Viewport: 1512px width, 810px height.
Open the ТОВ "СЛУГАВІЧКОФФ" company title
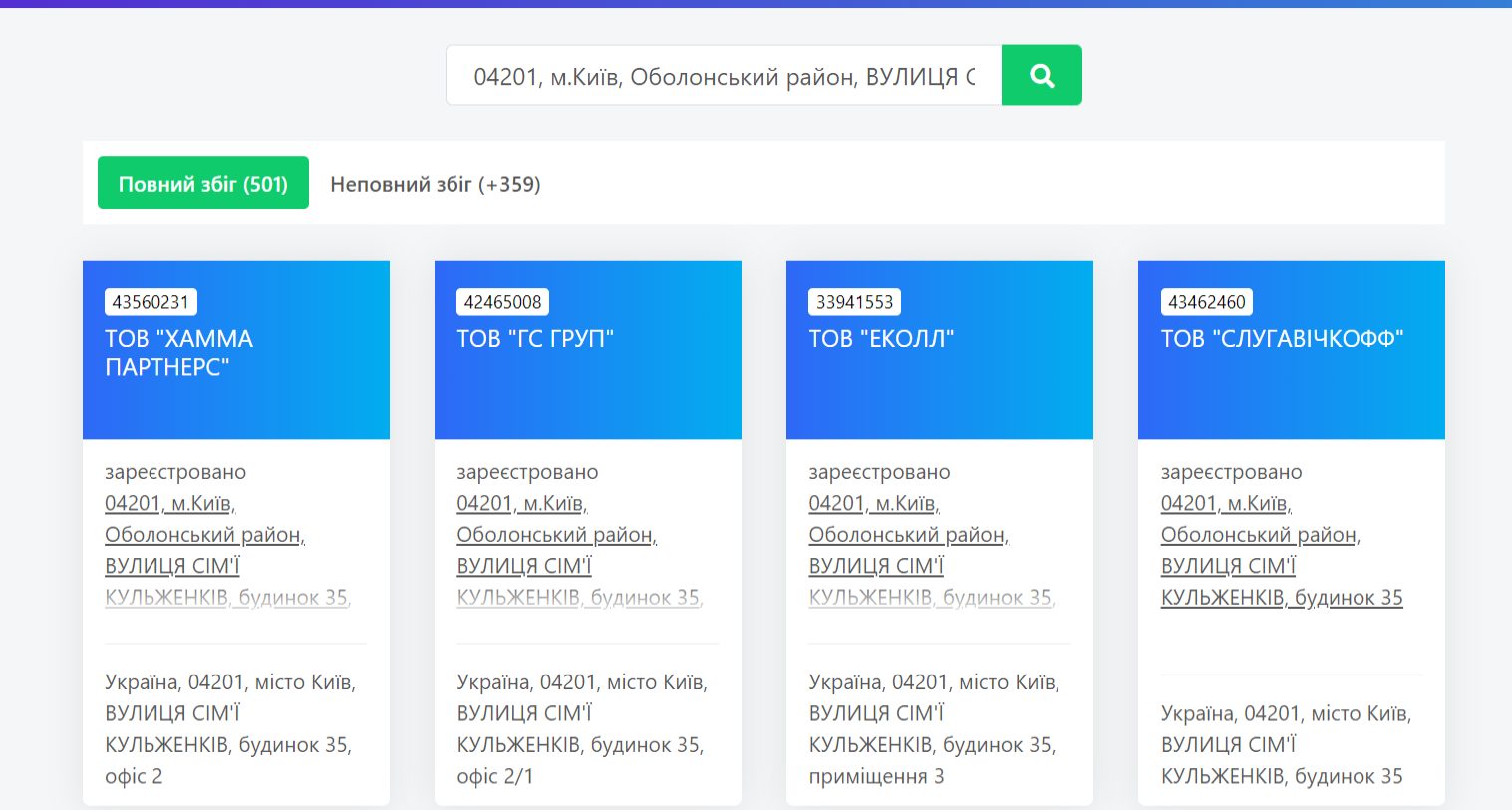[1282, 339]
